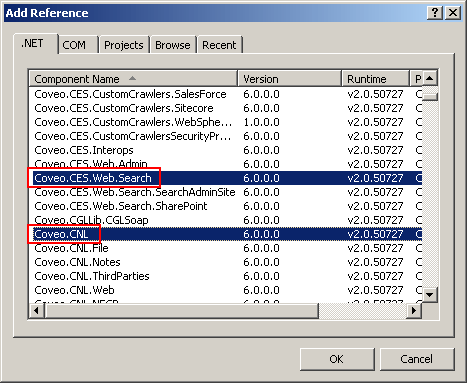Click the horizontal scrollbar left arrow
Viewport: 467px width, 383px height.
point(37,311)
